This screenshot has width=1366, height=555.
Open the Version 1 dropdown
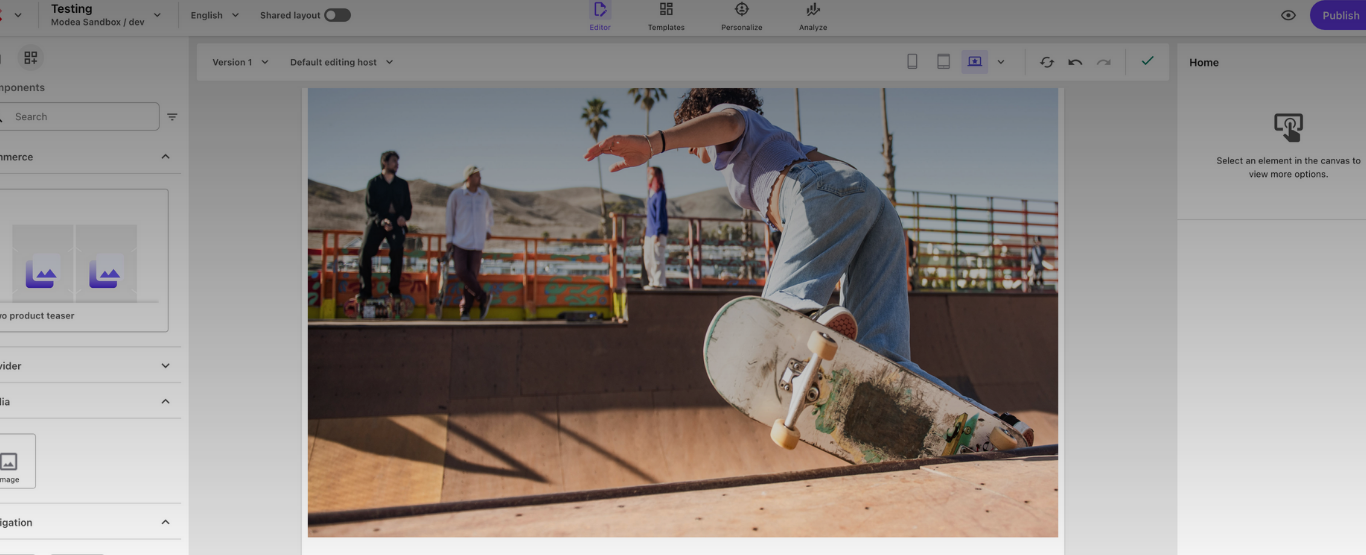click(x=240, y=62)
